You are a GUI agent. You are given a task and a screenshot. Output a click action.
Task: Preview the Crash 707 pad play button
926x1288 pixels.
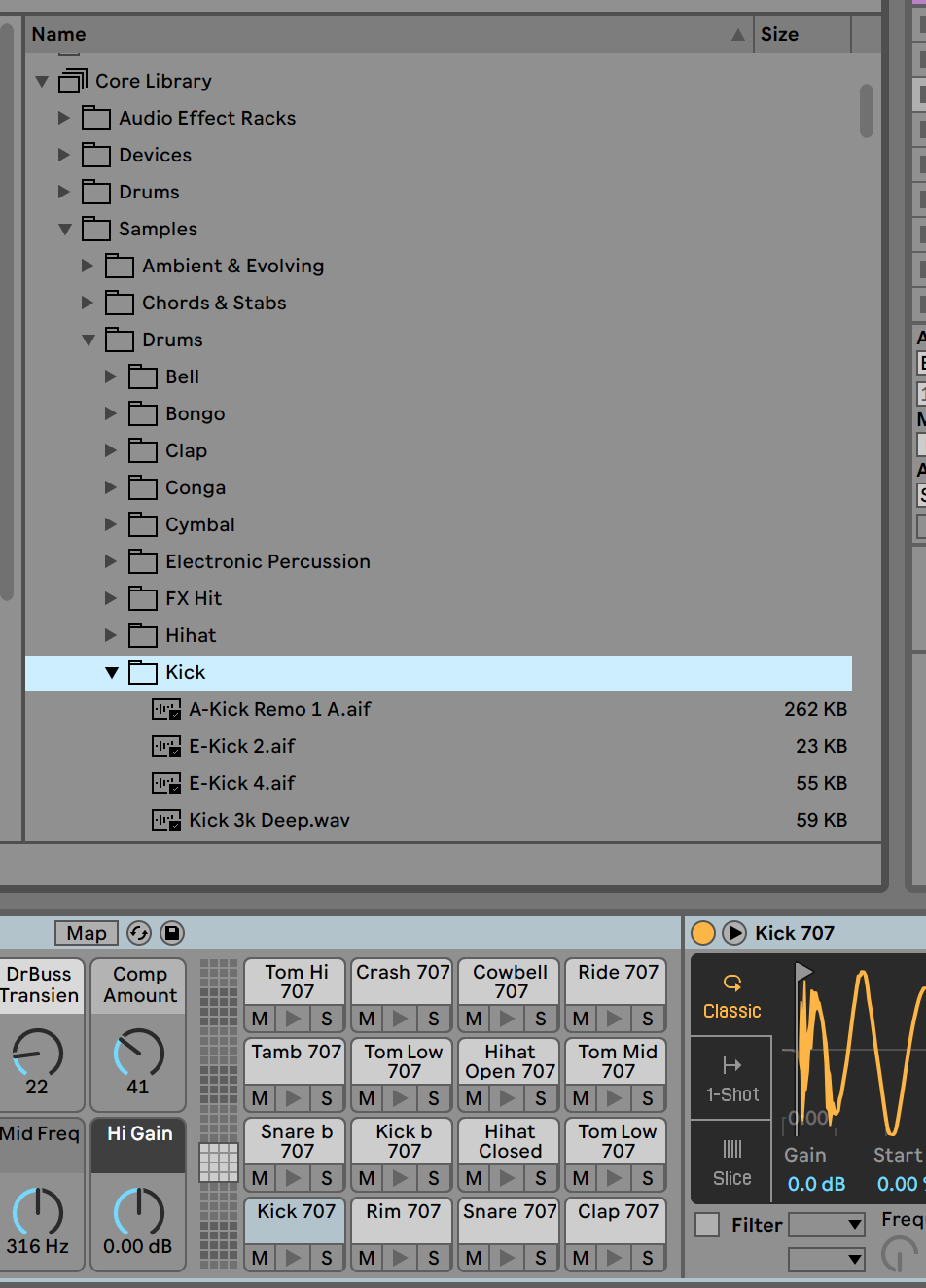(x=400, y=1019)
